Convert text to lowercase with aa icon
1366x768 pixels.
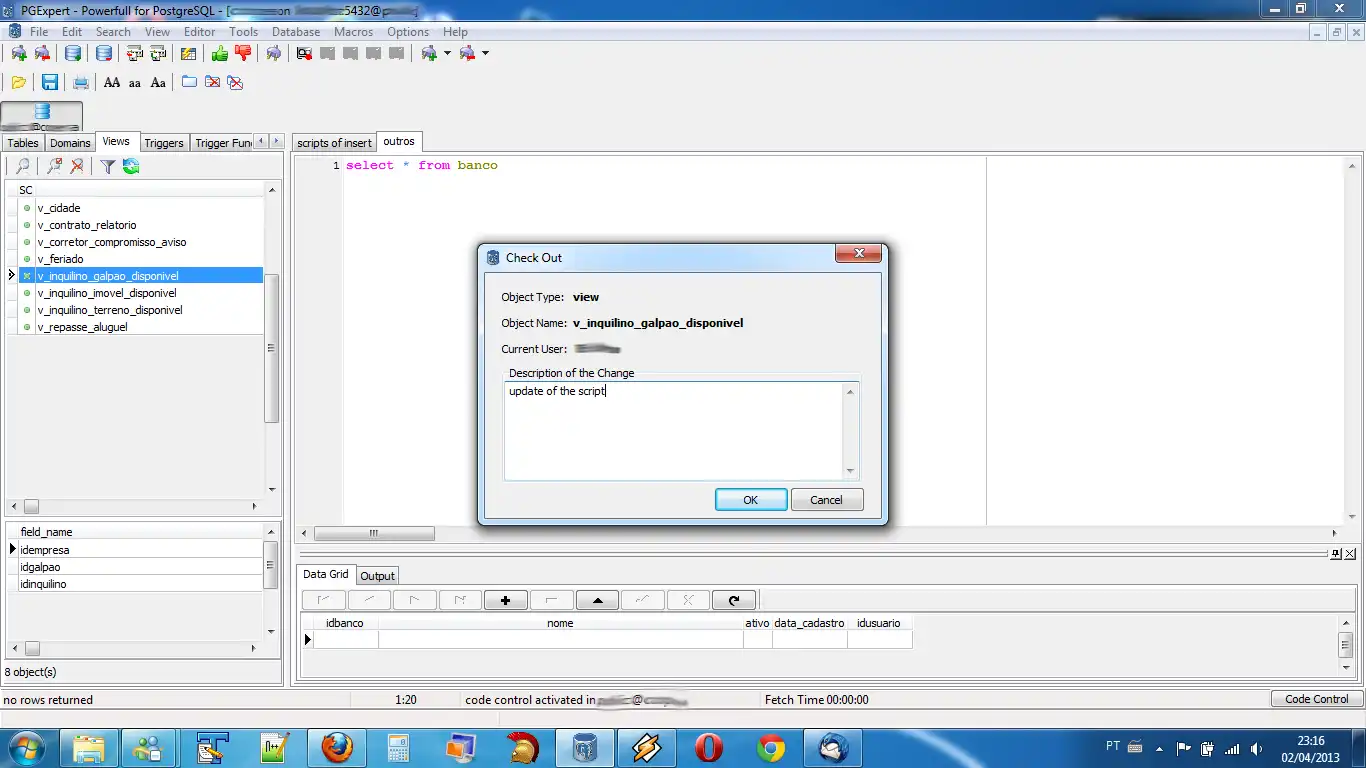click(x=135, y=82)
